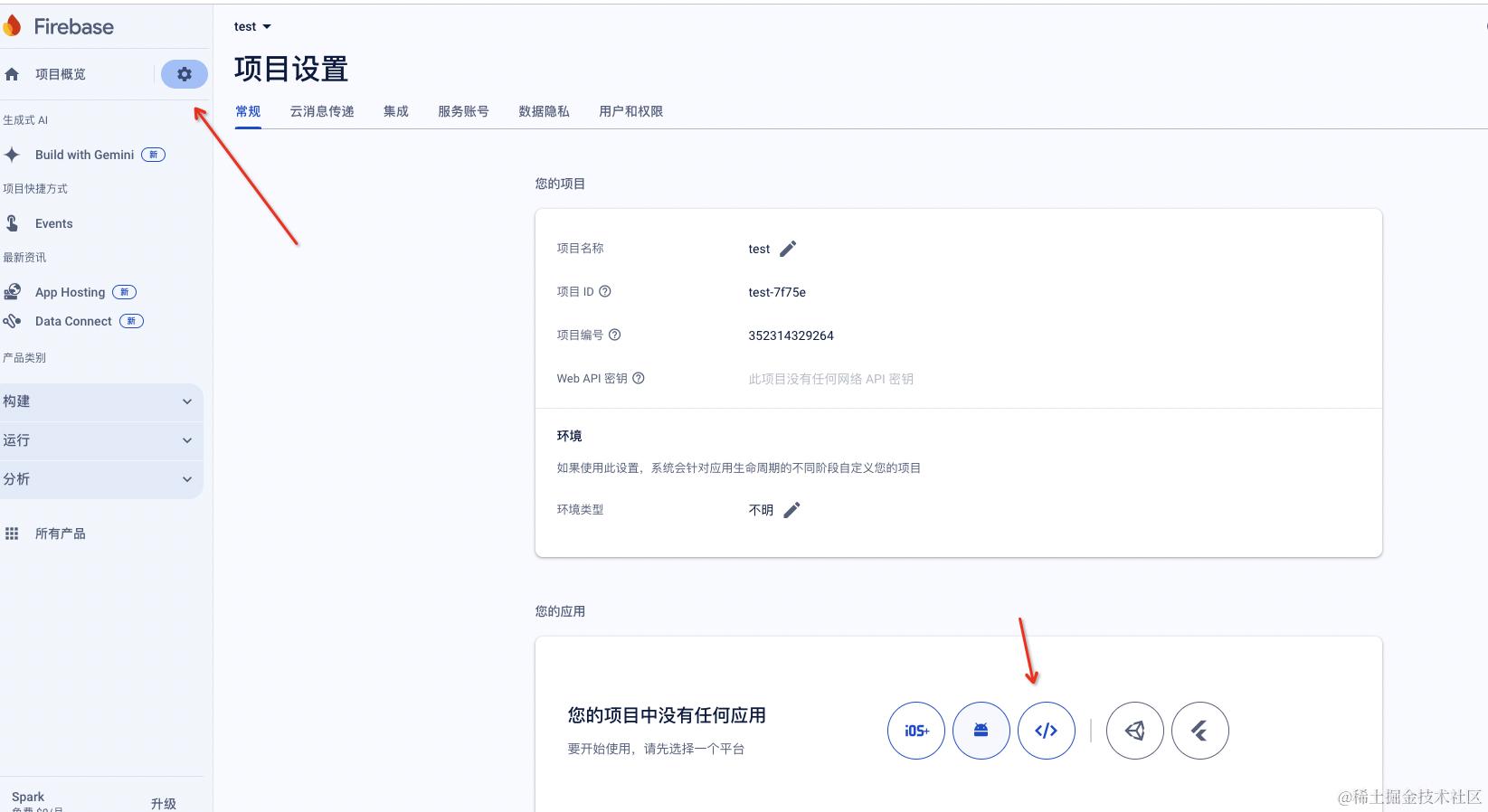The image size is (1488, 812).
Task: Add an iOS app
Action: 916,731
